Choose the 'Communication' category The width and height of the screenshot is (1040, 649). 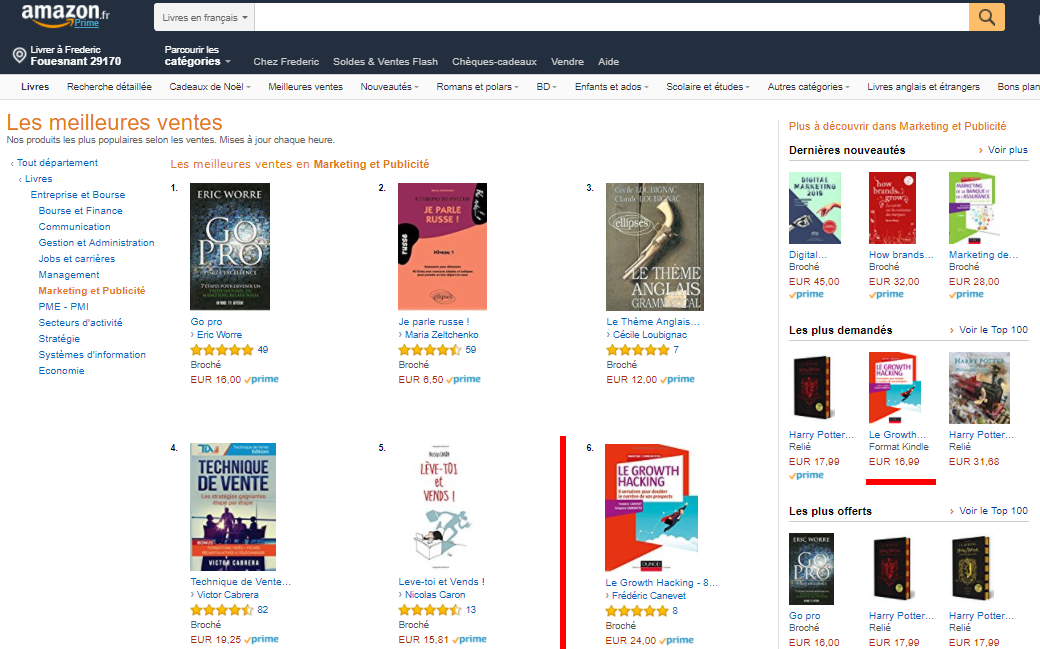tap(74, 226)
